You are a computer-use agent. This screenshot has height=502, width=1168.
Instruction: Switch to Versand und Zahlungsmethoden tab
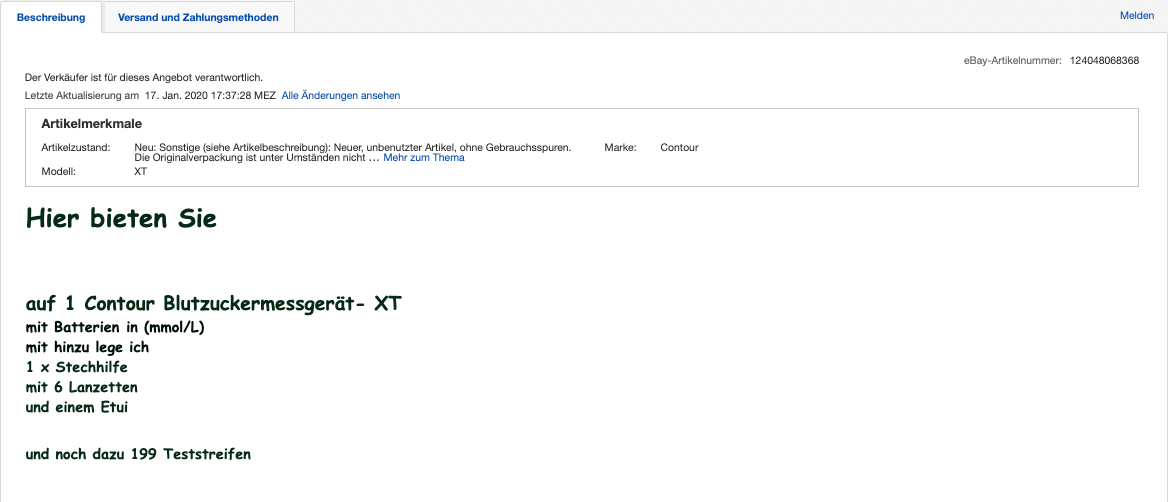click(198, 17)
